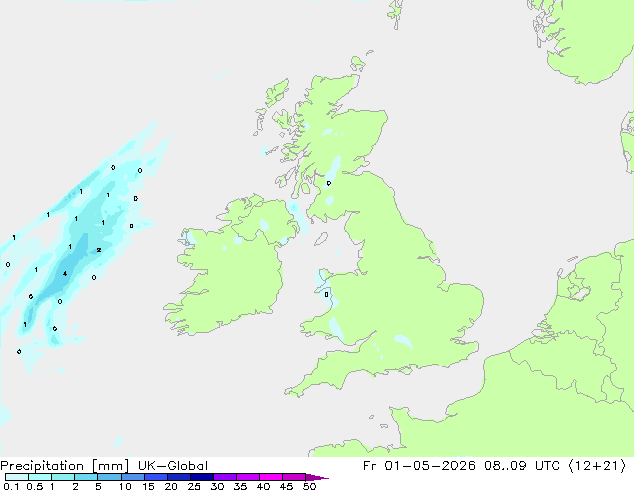Select the 5–10 mm legend color swatch

(x=109, y=477)
